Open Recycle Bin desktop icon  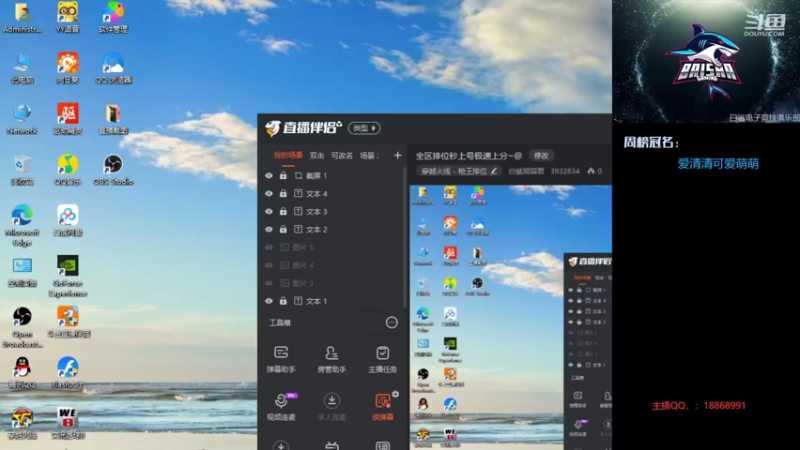pyautogui.click(x=22, y=170)
